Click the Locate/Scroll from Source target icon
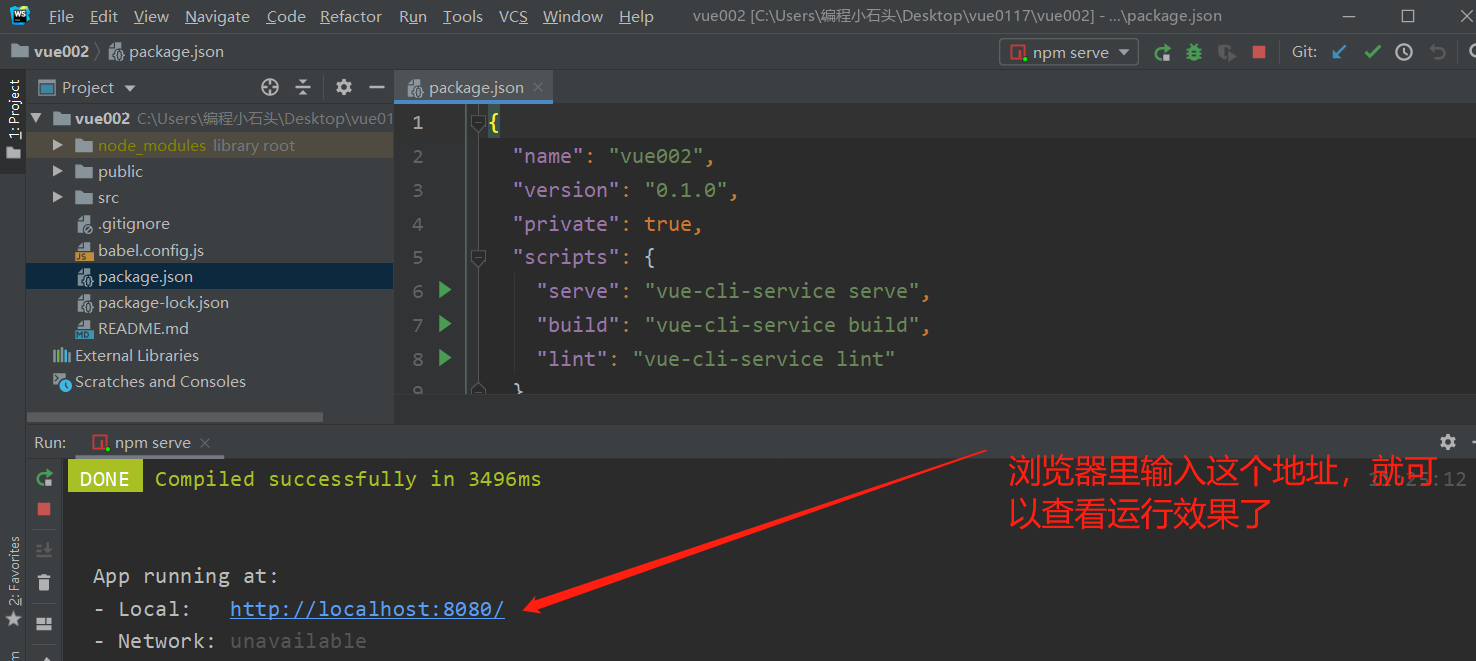The width and height of the screenshot is (1476, 661). (x=269, y=87)
